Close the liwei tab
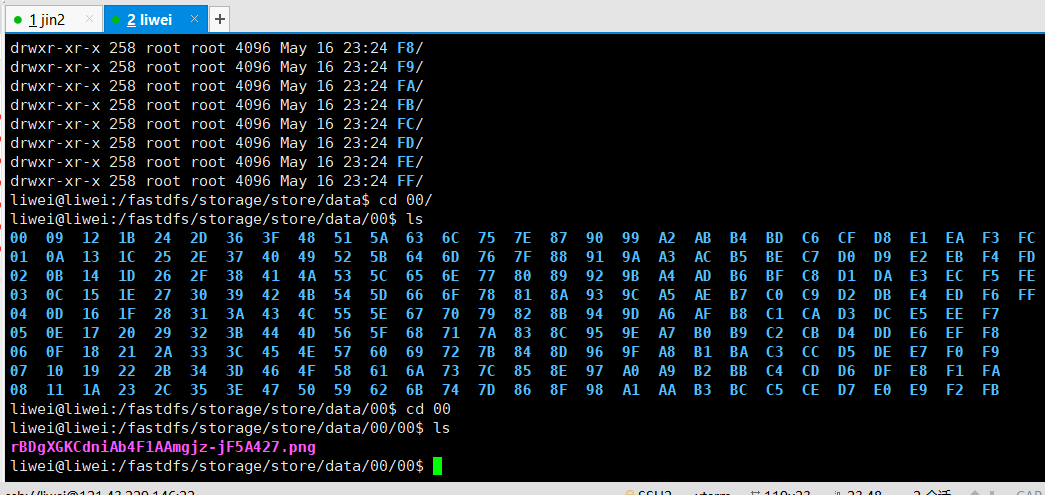This screenshot has height=495, width=1045. (194, 19)
